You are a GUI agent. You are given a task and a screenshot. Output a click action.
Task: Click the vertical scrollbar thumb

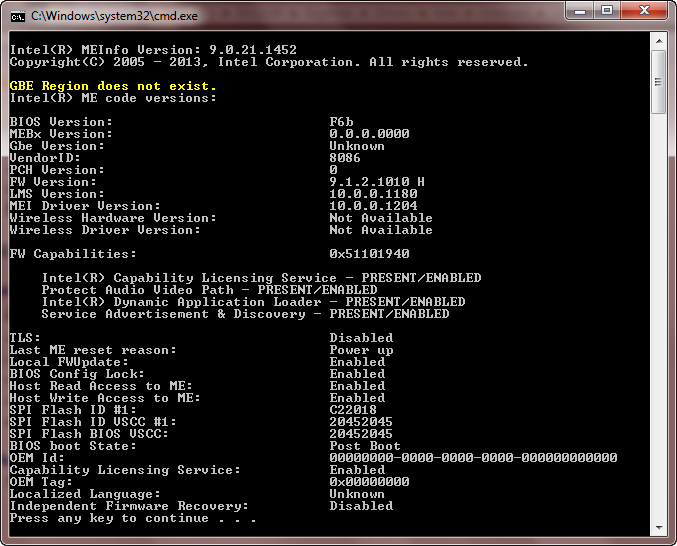click(658, 83)
